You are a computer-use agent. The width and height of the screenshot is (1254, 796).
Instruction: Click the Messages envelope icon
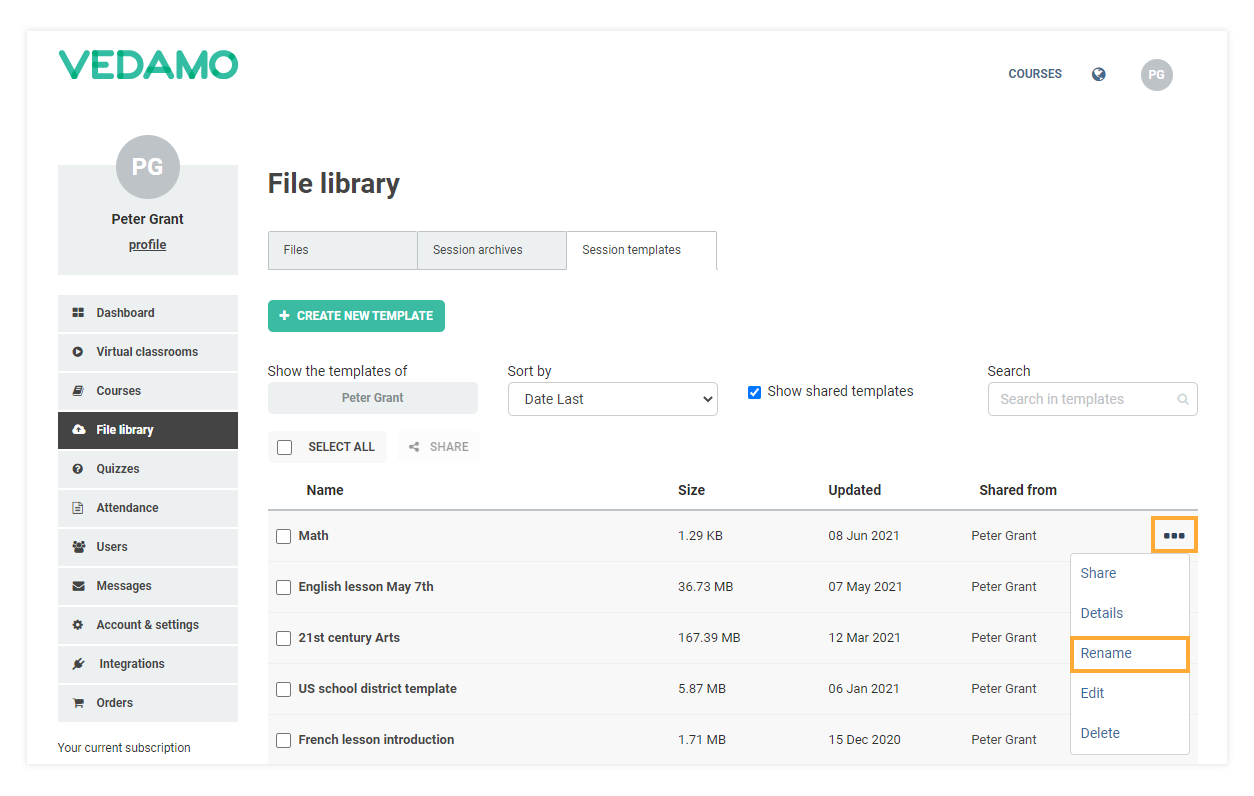click(x=78, y=586)
